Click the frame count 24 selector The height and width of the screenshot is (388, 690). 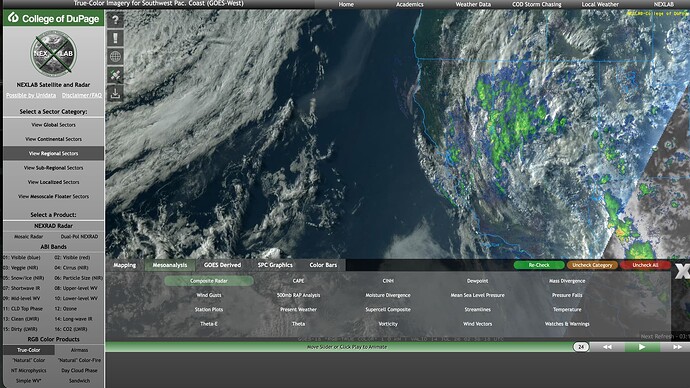click(x=581, y=347)
